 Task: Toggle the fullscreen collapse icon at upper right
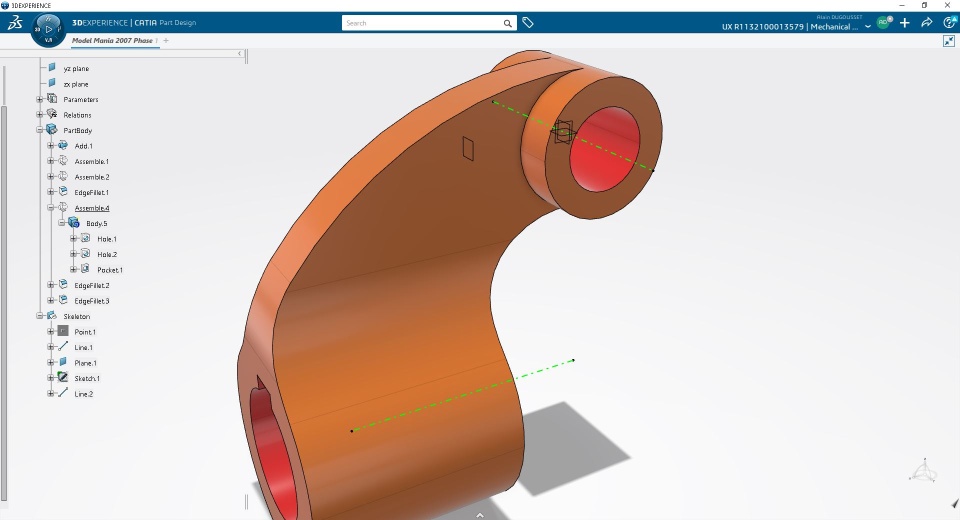click(949, 41)
